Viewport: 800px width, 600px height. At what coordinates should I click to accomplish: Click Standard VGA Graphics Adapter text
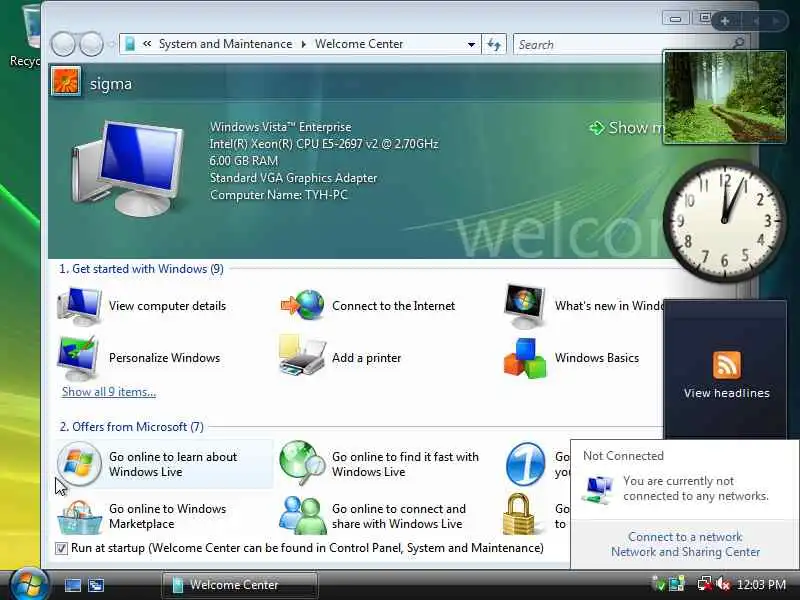click(x=293, y=178)
